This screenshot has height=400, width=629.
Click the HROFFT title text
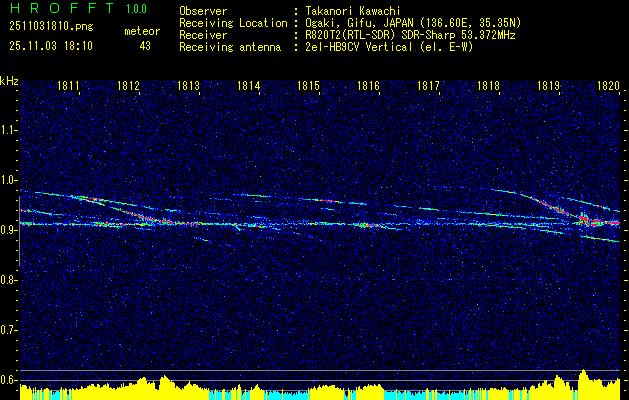click(62, 8)
